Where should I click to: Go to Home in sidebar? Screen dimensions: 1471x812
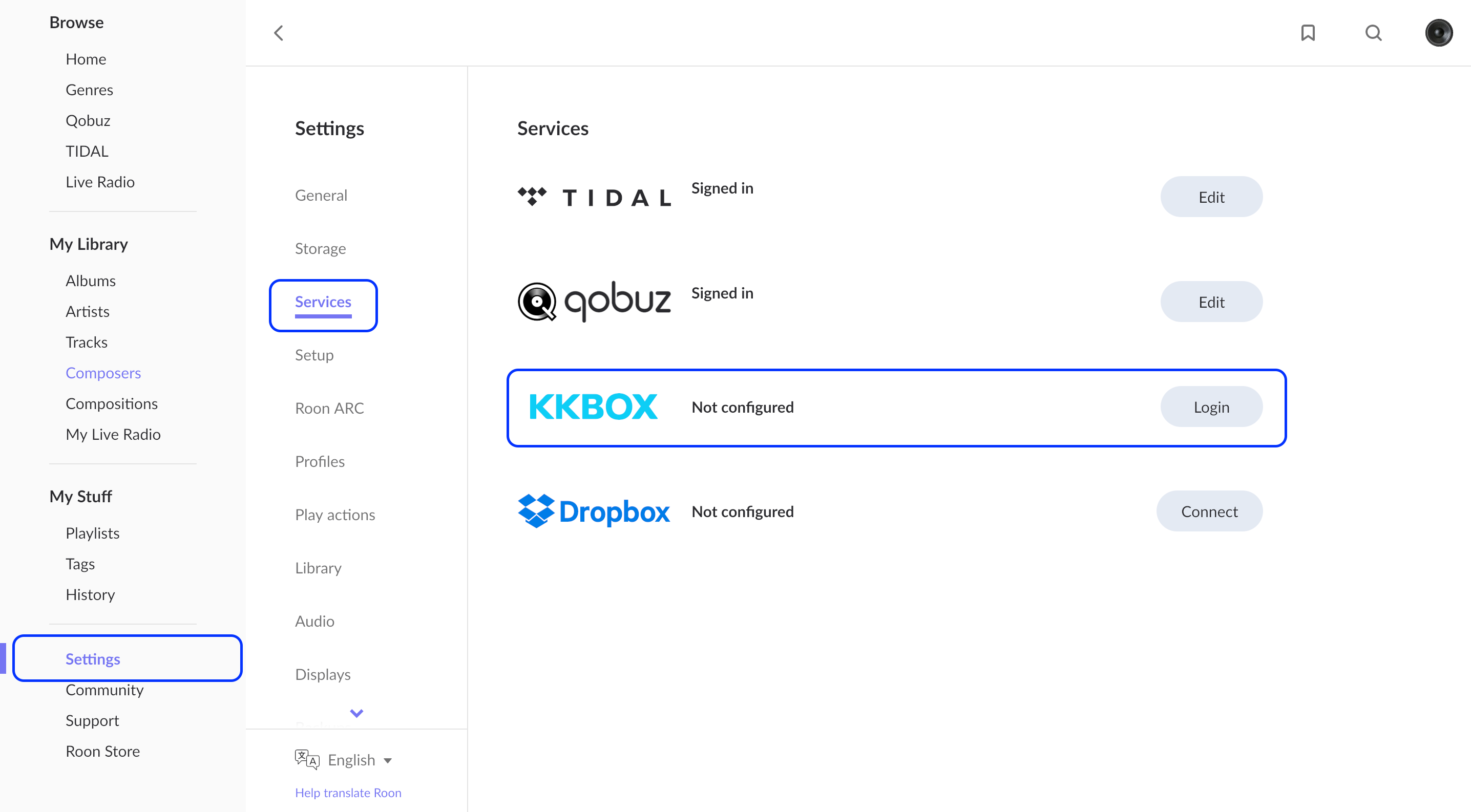click(86, 59)
